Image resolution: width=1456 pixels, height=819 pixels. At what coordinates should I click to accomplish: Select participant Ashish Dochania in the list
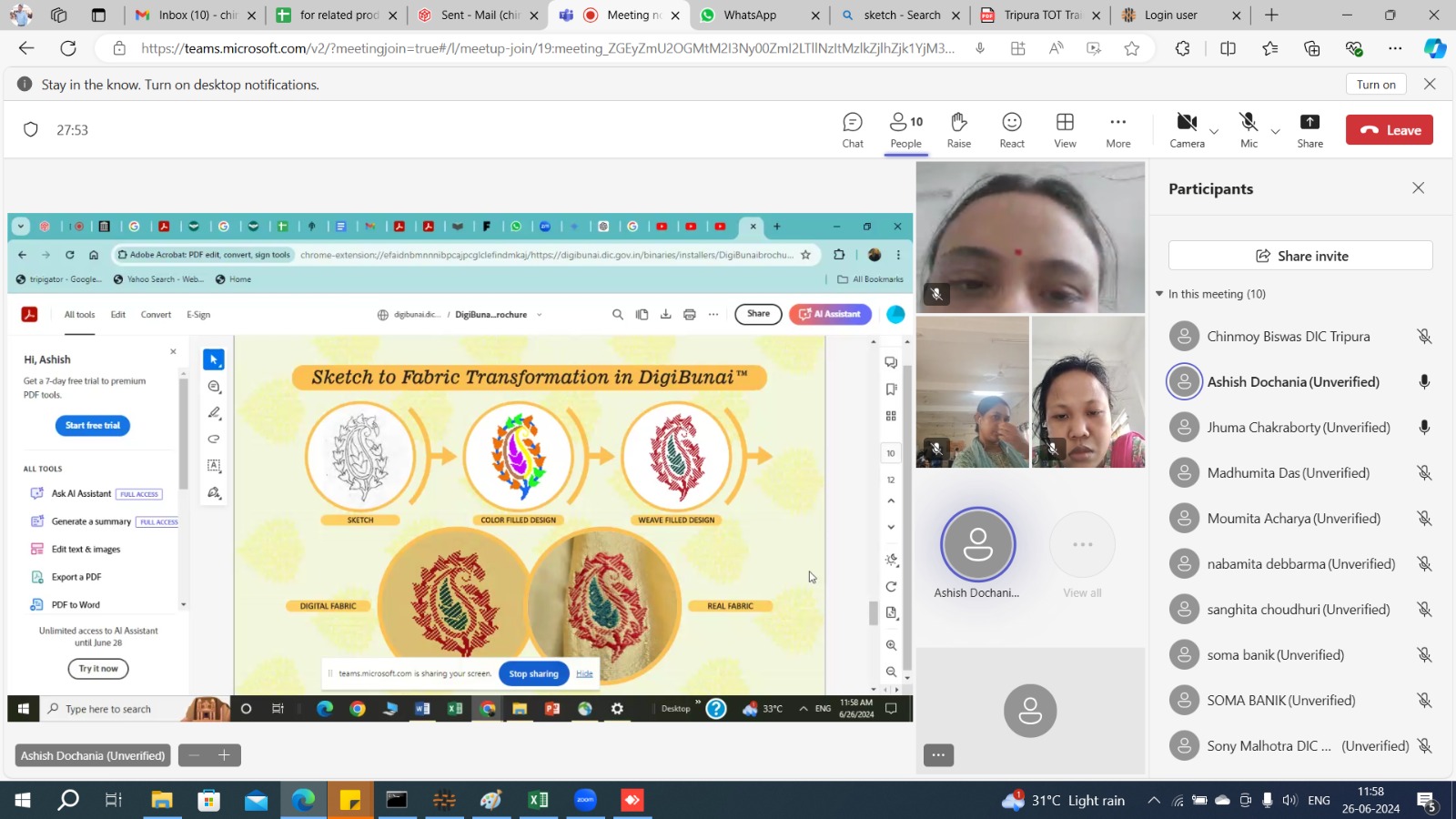coord(1293,382)
